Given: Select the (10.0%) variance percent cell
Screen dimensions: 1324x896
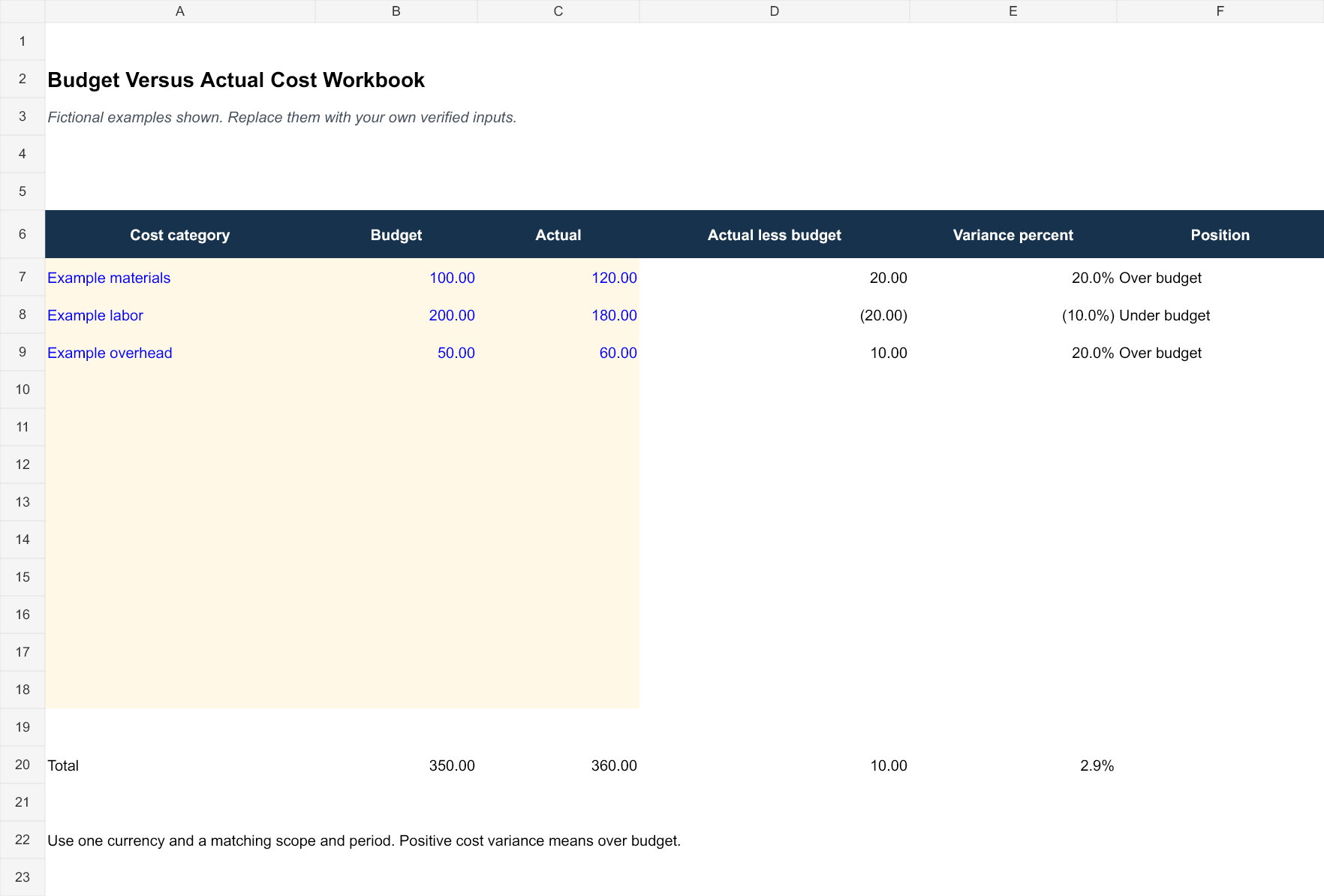Looking at the screenshot, I should [1013, 314].
